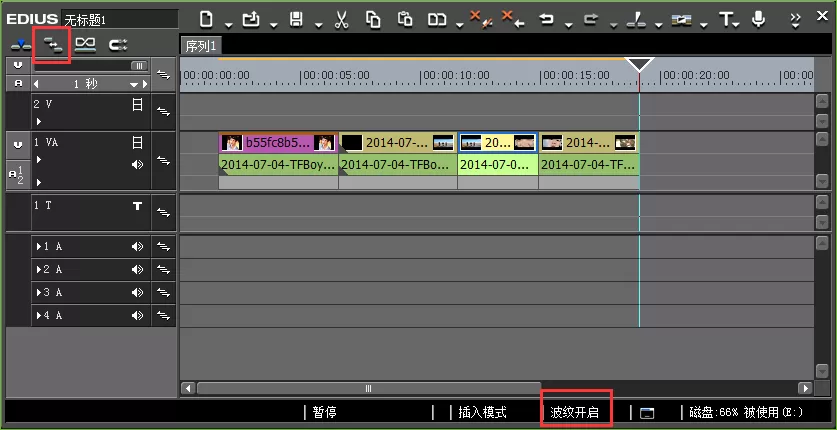Click the scissors Cut icon
The width and height of the screenshot is (837, 430).
[341, 20]
